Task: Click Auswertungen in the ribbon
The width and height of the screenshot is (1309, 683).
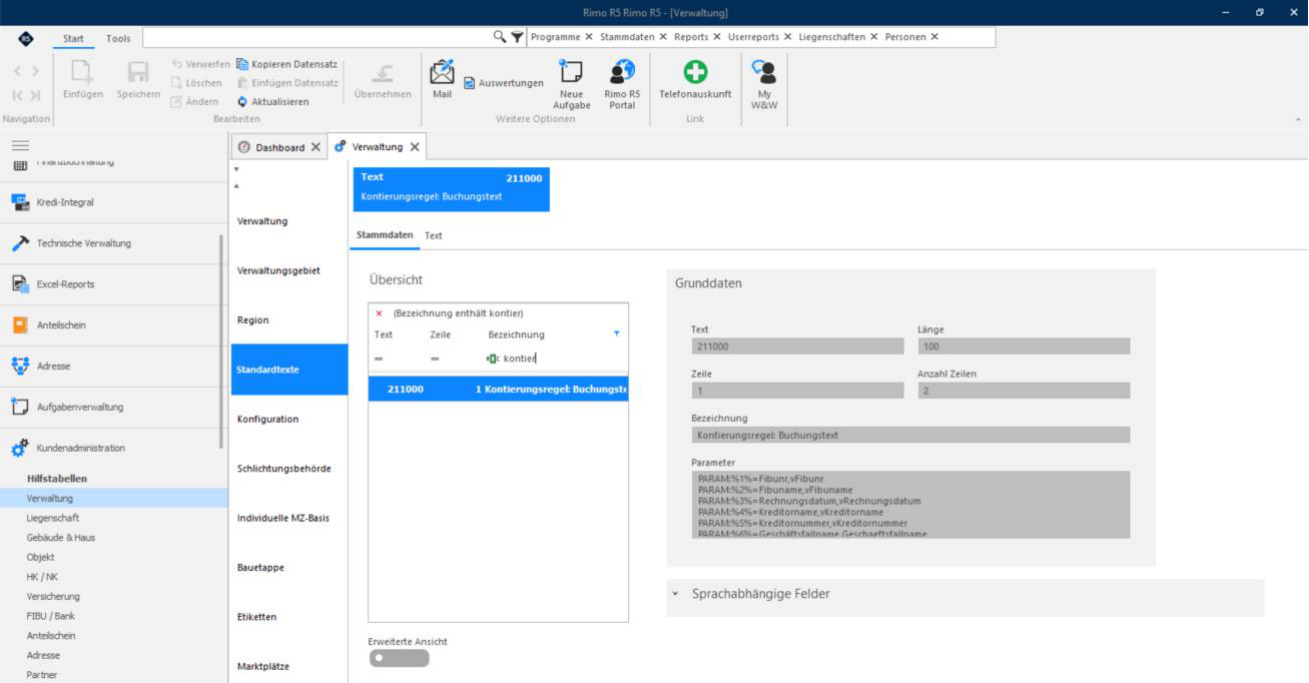Action: point(504,83)
